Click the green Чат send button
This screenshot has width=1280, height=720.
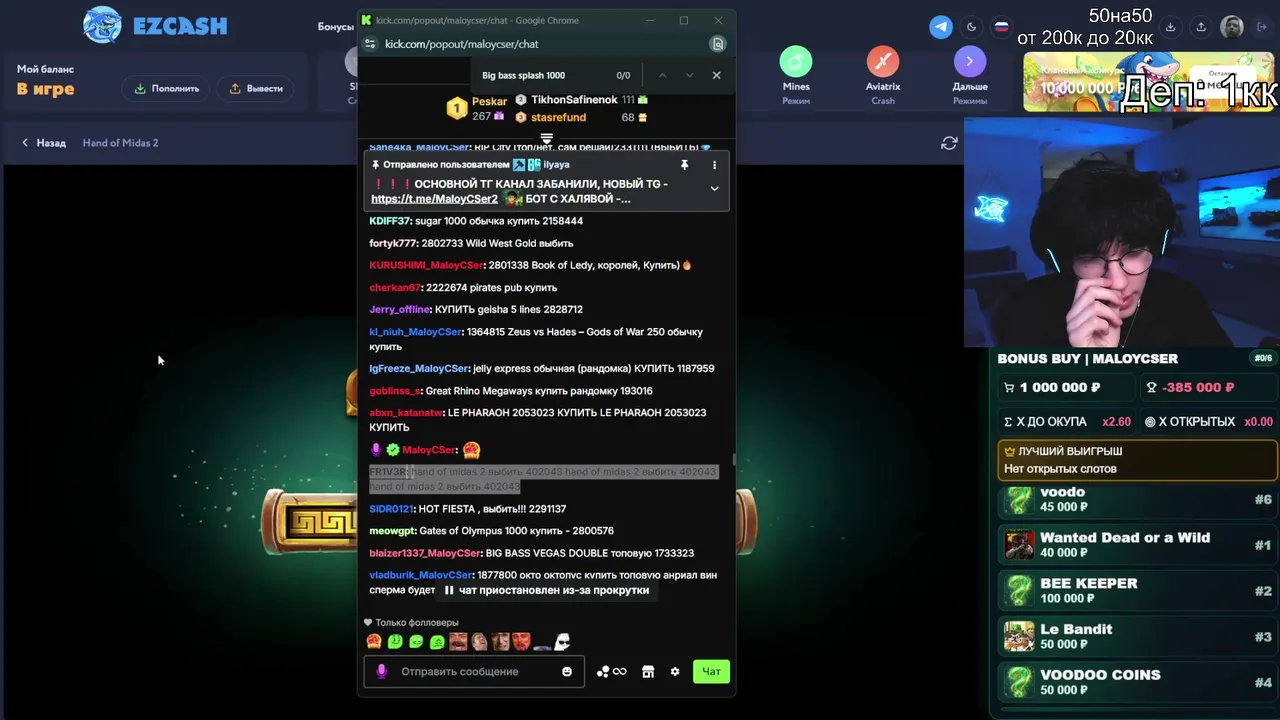point(711,671)
